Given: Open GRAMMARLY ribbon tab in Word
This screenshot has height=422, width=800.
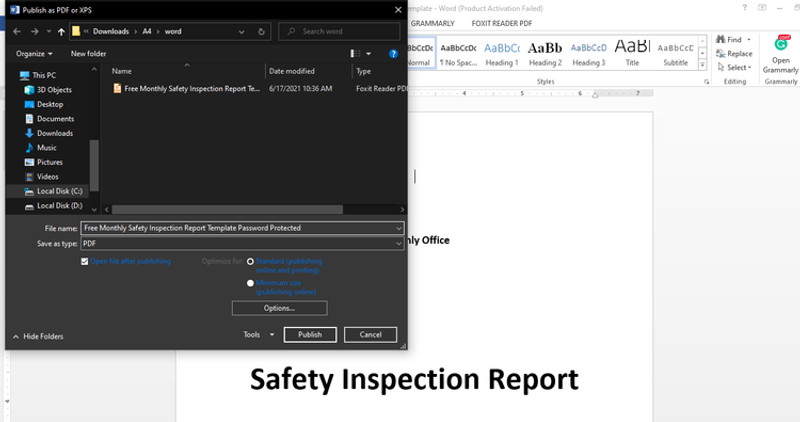Looking at the screenshot, I should click(433, 23).
